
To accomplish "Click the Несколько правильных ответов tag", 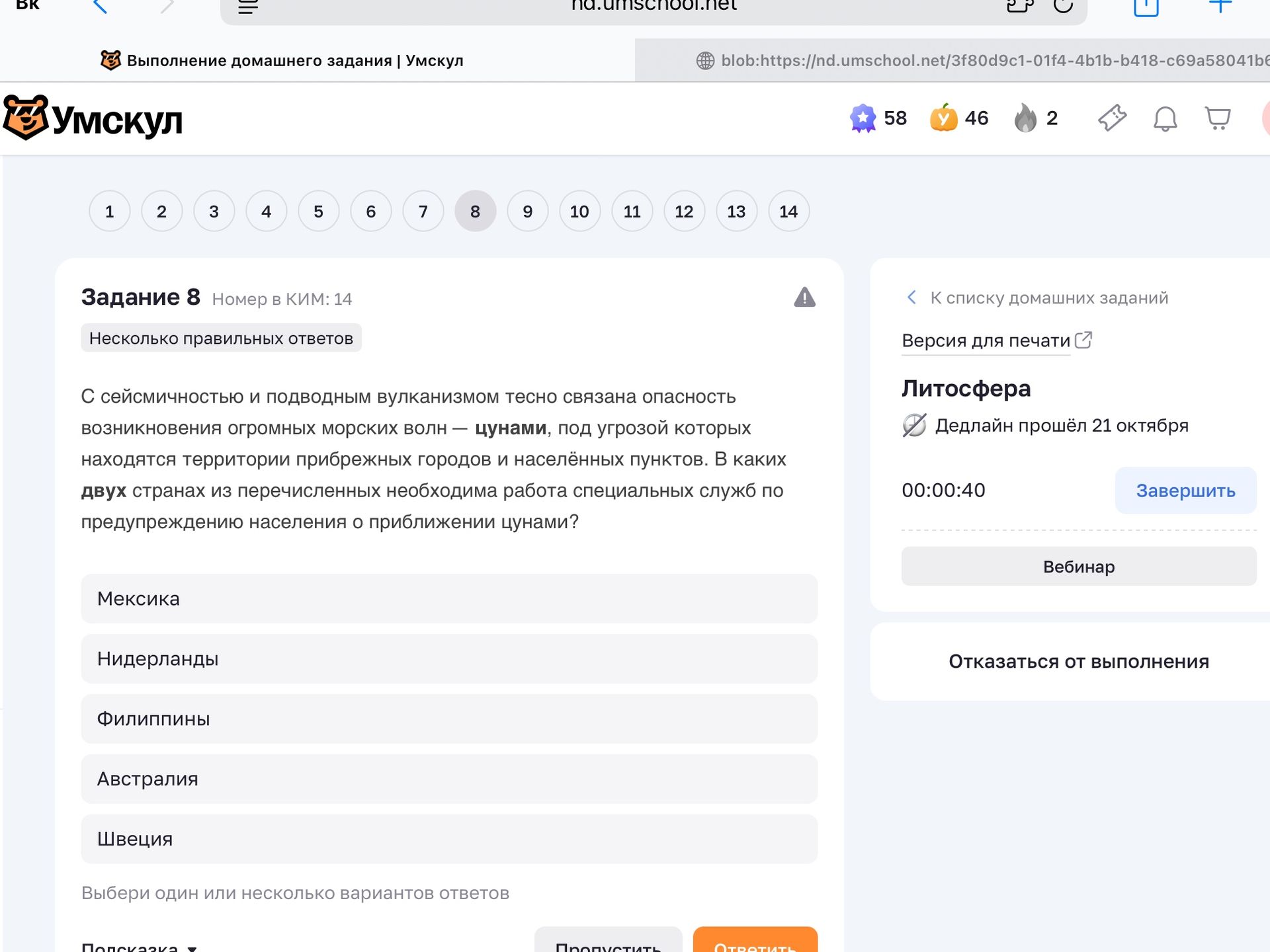I will [x=221, y=338].
